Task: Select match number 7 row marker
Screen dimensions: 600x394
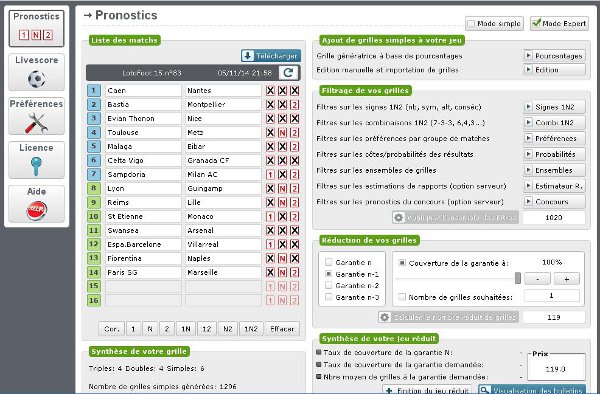Action: (94, 174)
